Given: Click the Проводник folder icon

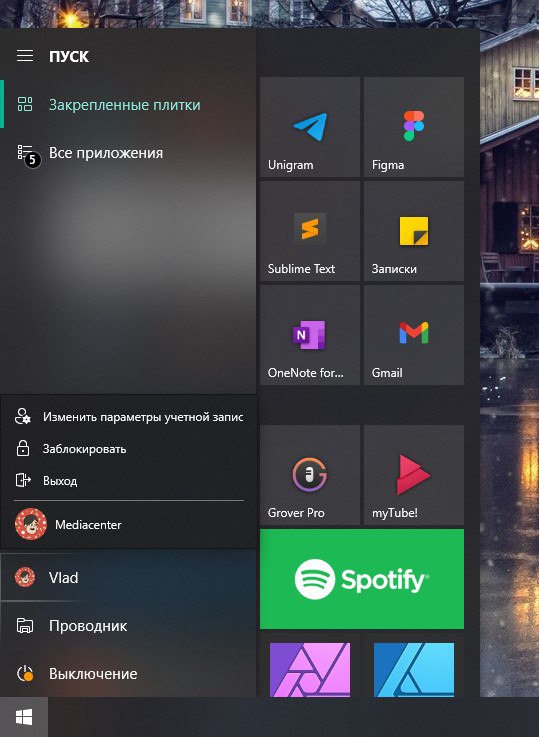Looking at the screenshot, I should (x=24, y=626).
